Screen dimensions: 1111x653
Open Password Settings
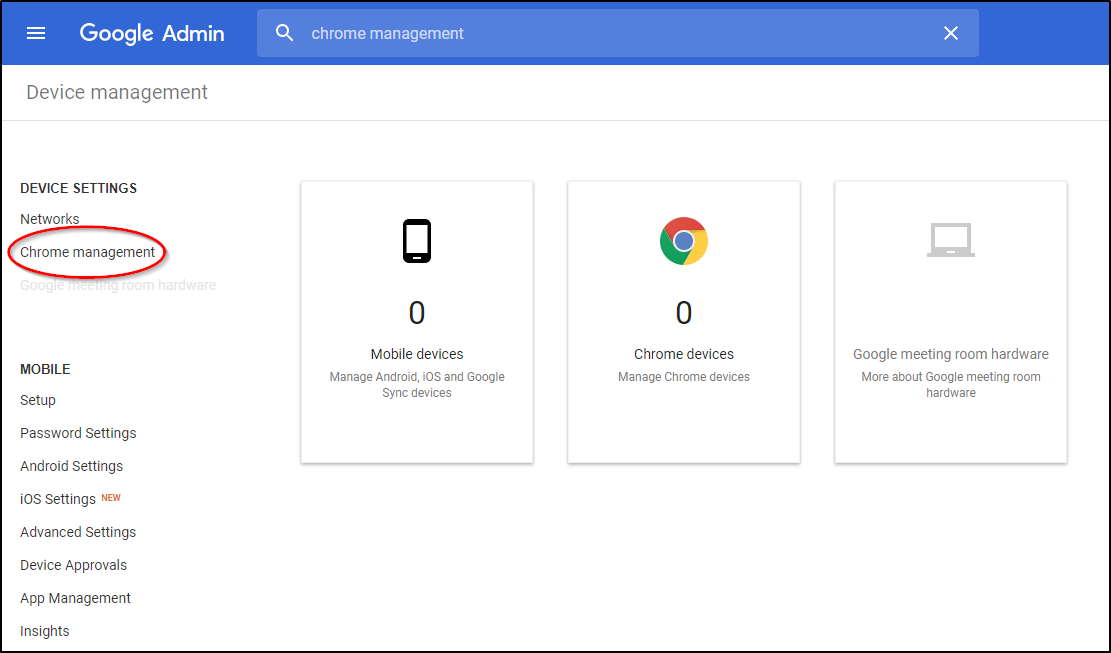pyautogui.click(x=78, y=433)
